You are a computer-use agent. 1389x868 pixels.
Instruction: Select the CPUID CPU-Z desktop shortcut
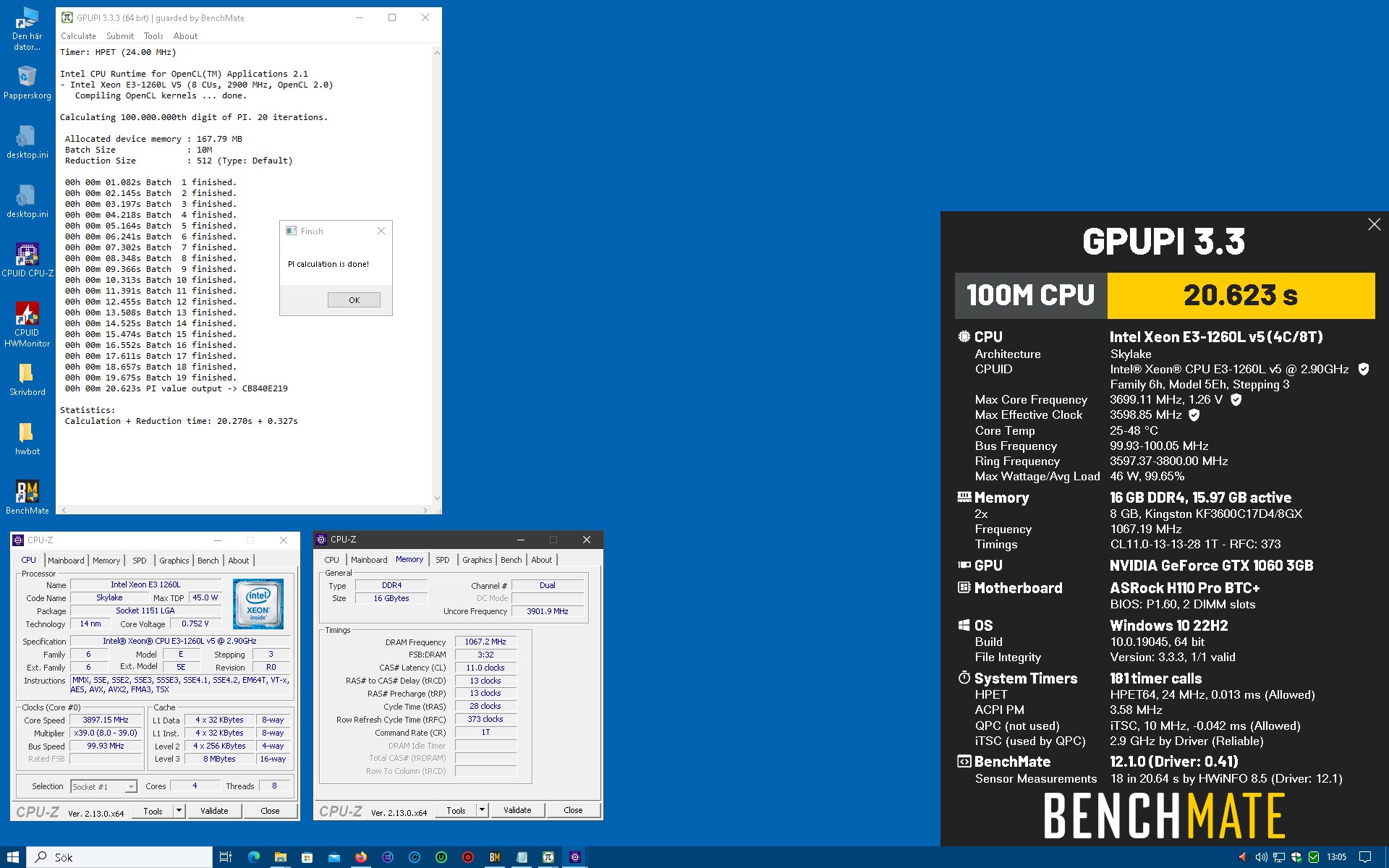(27, 260)
